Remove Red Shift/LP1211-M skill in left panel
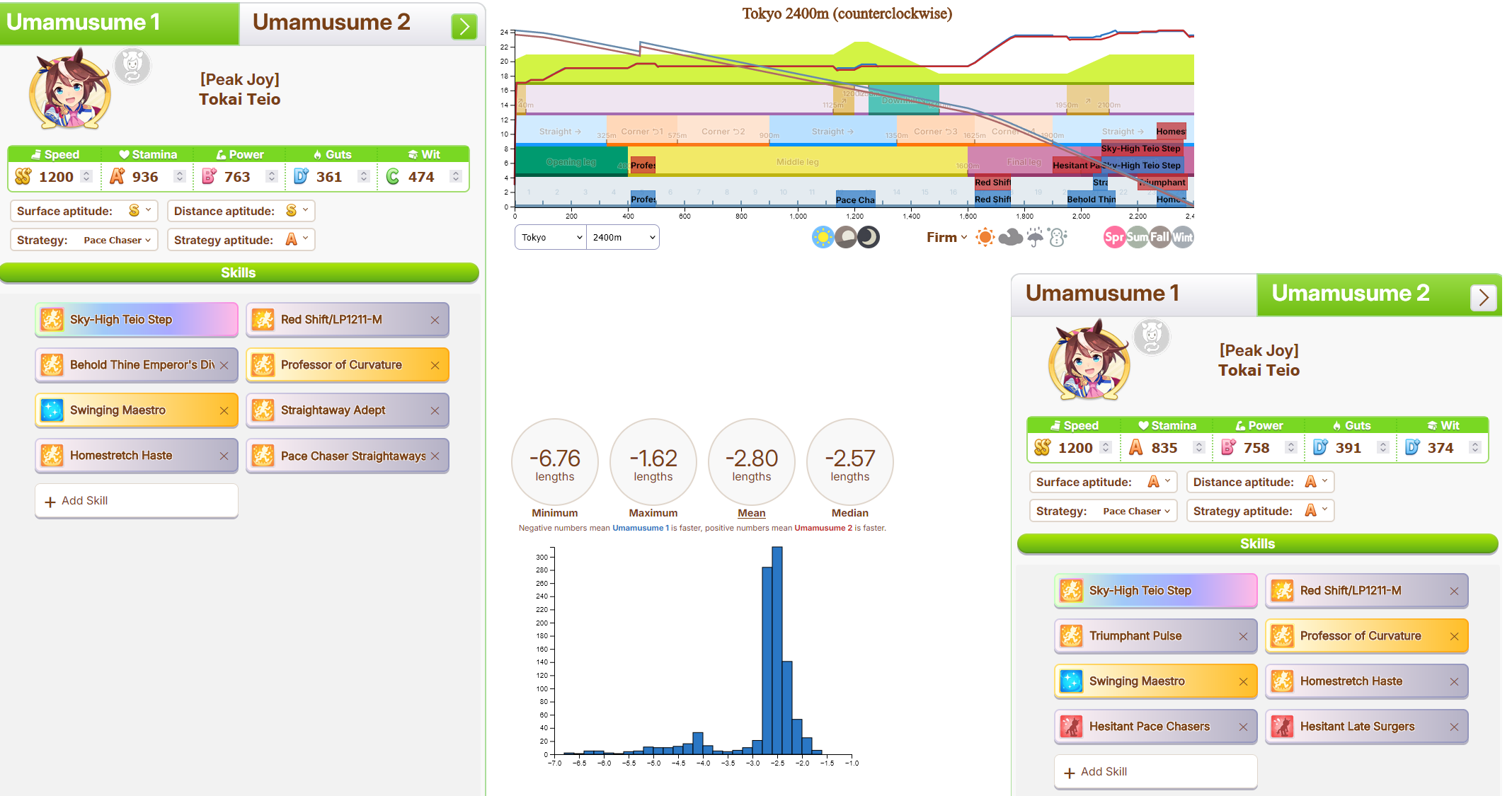Viewport: 1512px width, 796px height. tap(435, 320)
